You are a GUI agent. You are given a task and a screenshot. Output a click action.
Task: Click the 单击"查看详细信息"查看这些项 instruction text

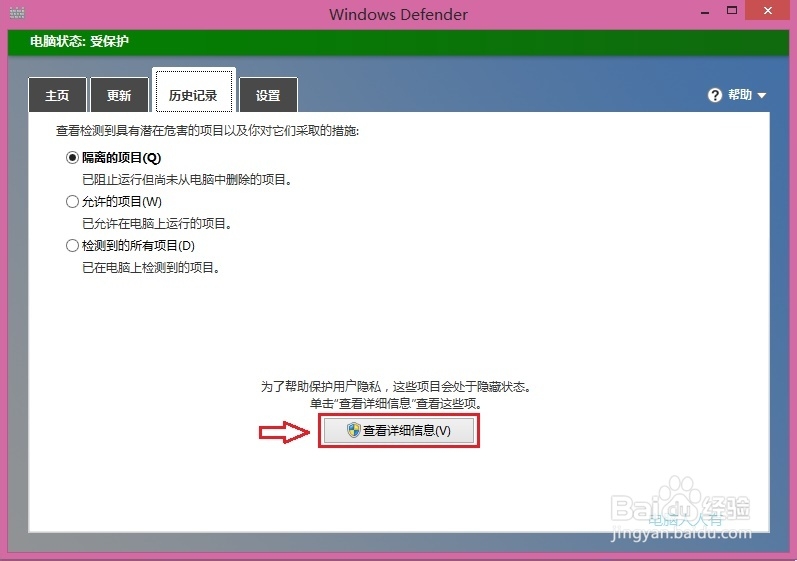tap(396, 404)
